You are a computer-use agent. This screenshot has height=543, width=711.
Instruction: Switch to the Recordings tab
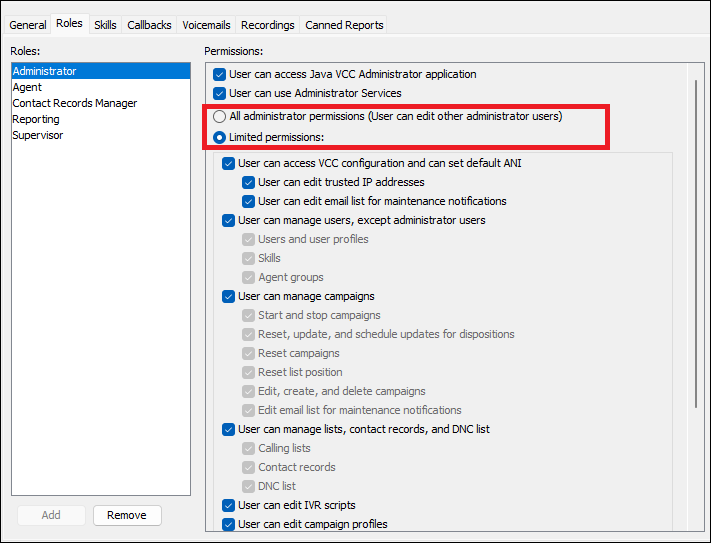click(268, 25)
